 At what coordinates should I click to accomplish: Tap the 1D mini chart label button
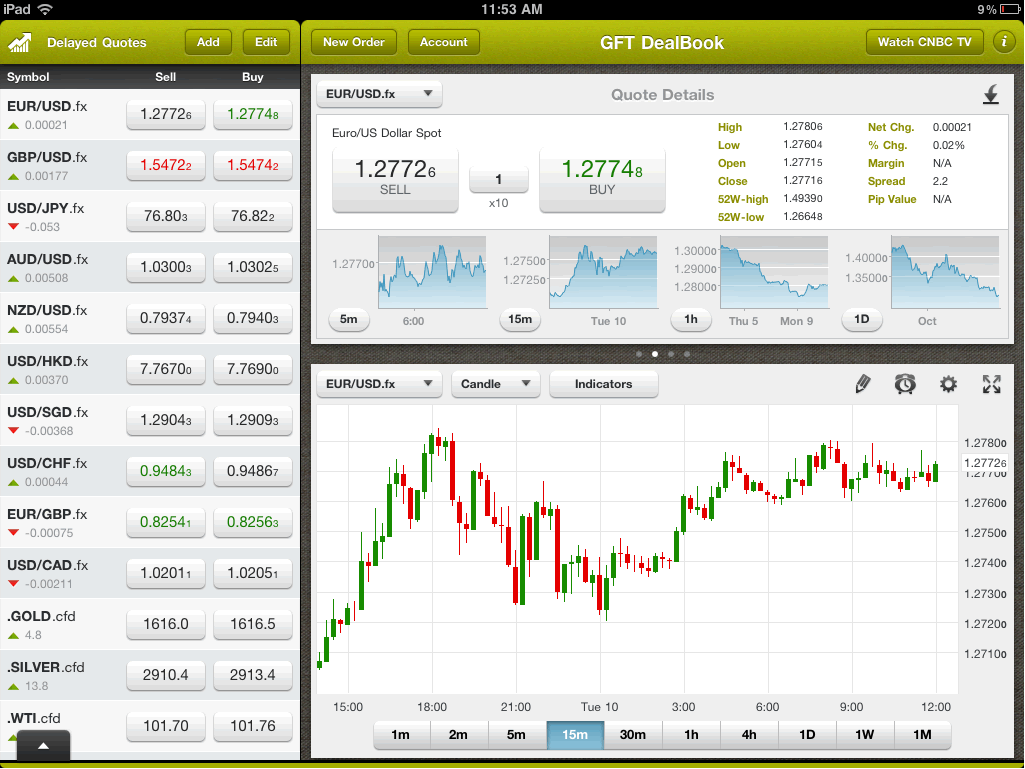862,319
